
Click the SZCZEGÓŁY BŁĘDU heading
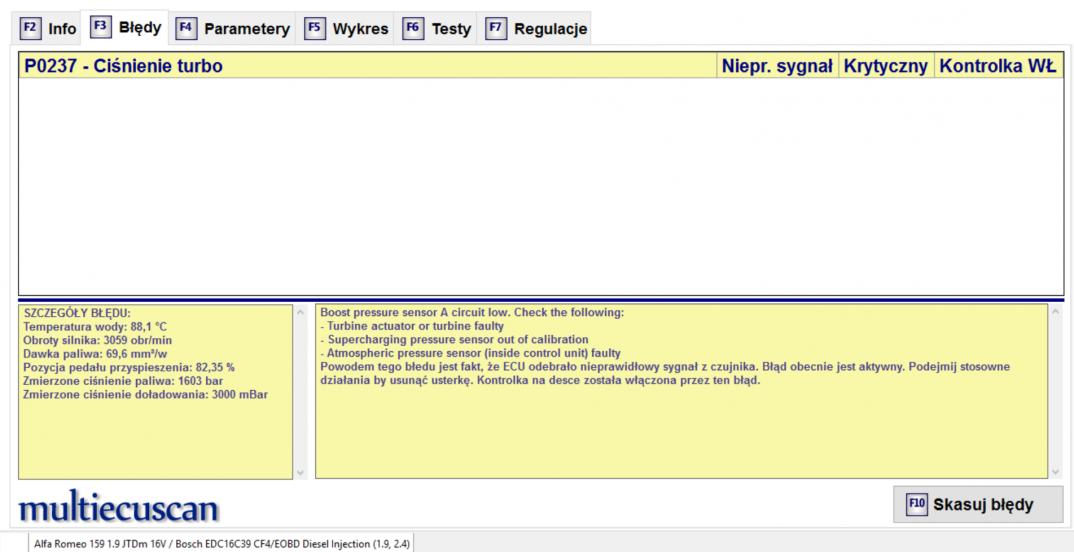point(77,314)
